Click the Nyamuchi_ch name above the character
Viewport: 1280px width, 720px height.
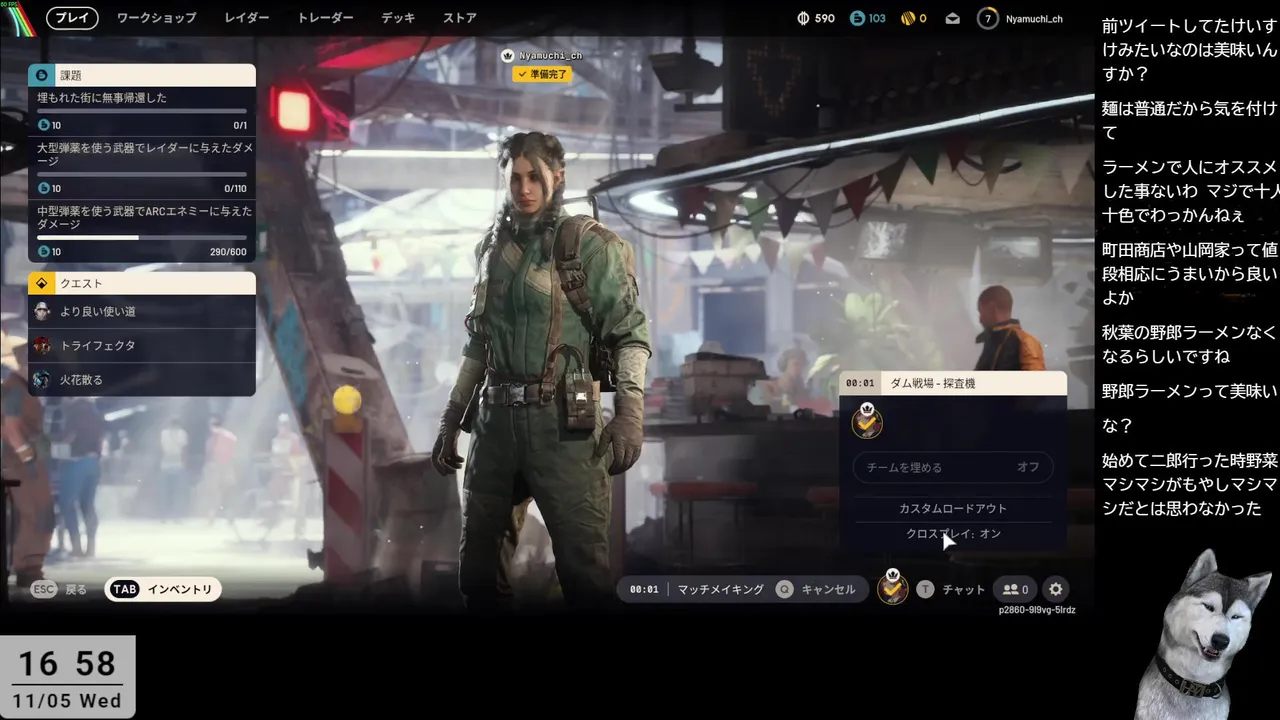tap(550, 55)
